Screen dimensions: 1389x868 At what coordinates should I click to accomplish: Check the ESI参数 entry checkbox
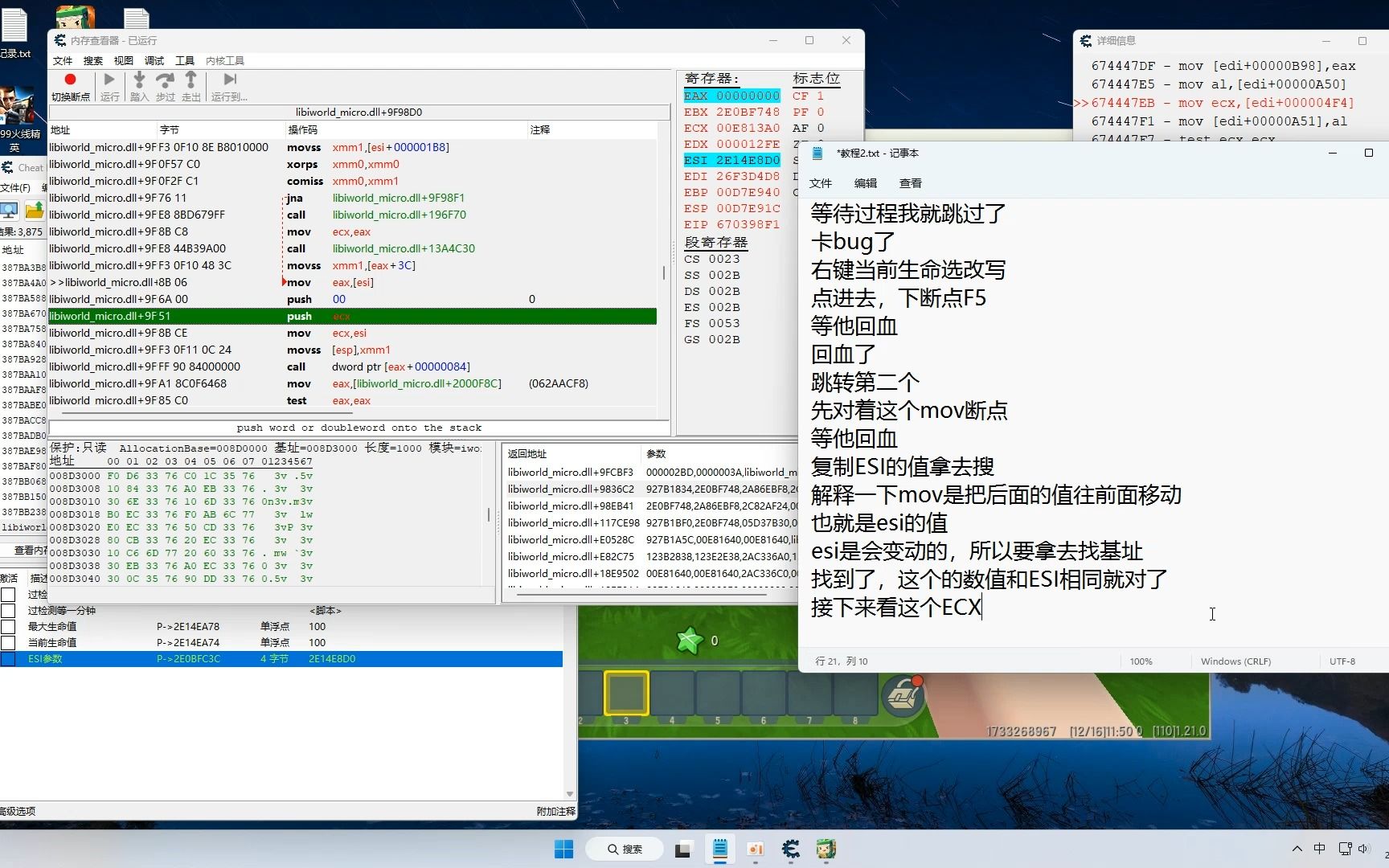pos(8,658)
